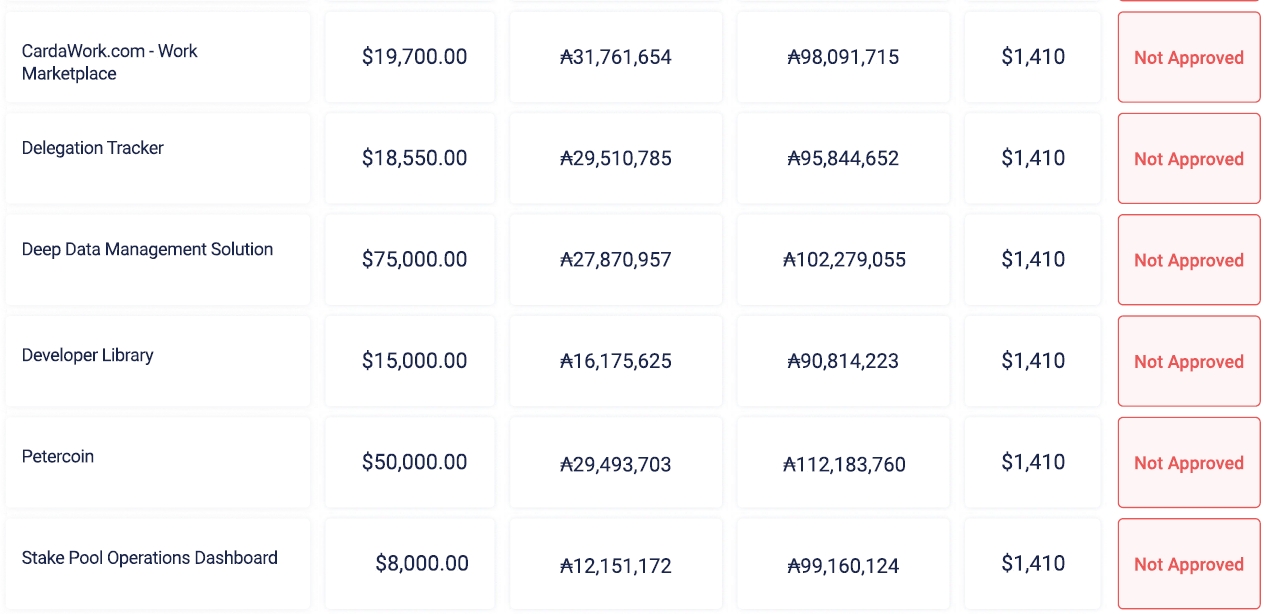Select the Deep Data Management Solution proposal

click(x=147, y=250)
